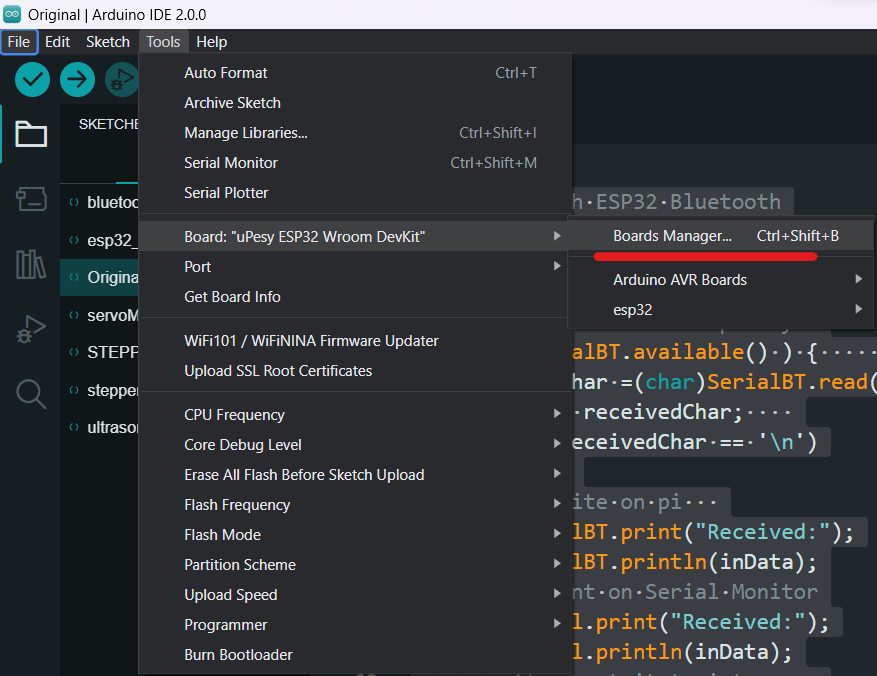The image size is (877, 676).
Task: Click the SKETCHBOOK panel heading
Action: click(109, 124)
